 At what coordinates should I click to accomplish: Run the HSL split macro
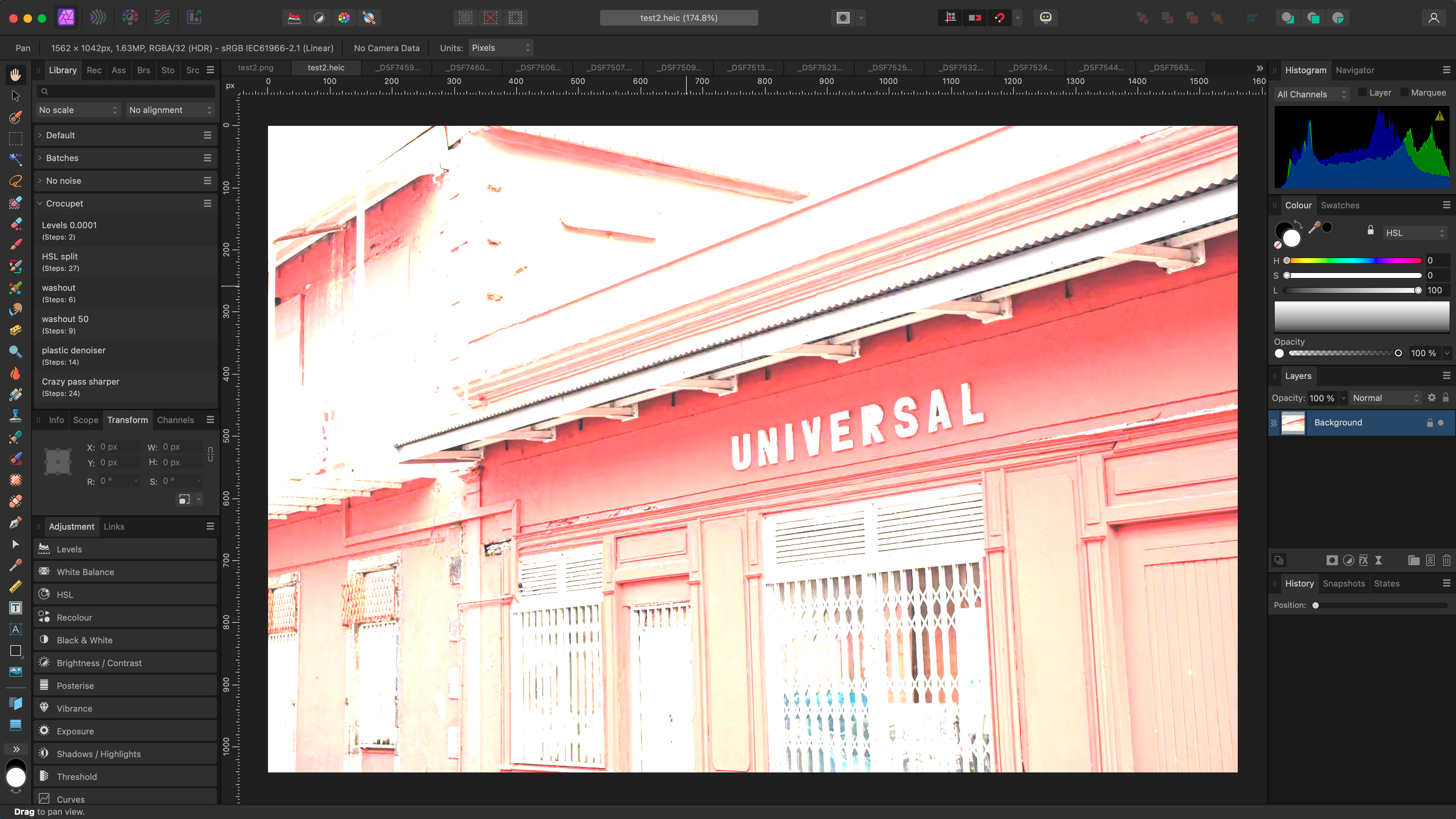coord(125,261)
